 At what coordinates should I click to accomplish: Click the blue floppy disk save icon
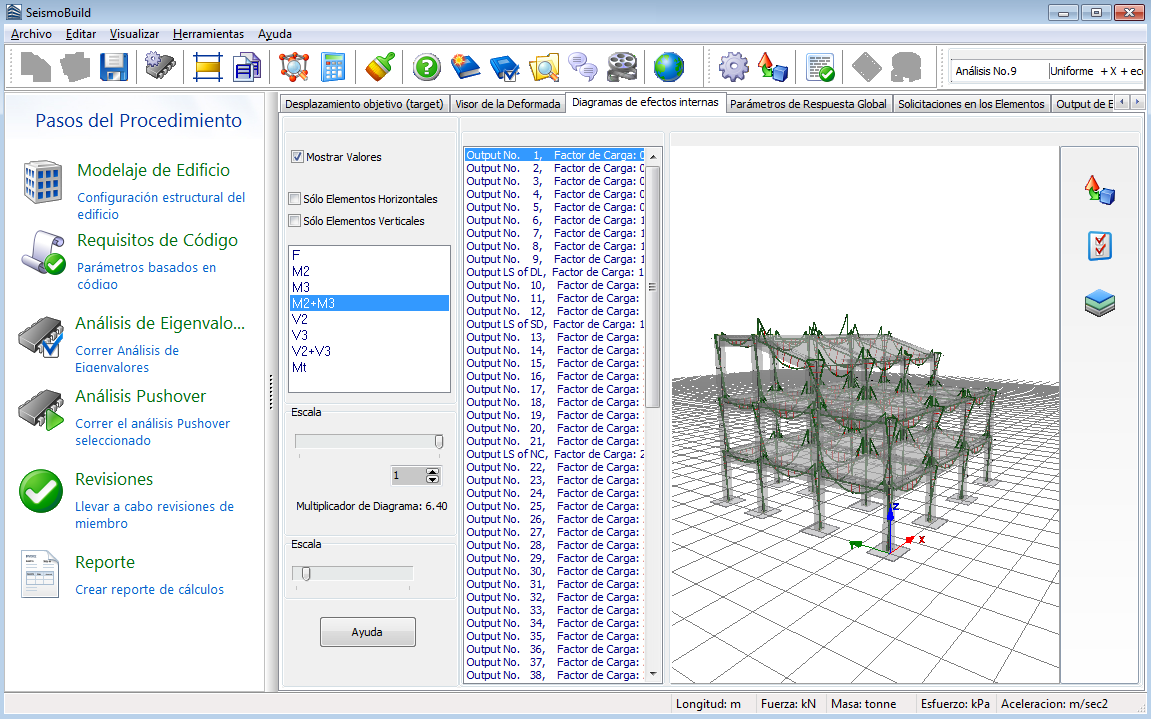tap(113, 67)
